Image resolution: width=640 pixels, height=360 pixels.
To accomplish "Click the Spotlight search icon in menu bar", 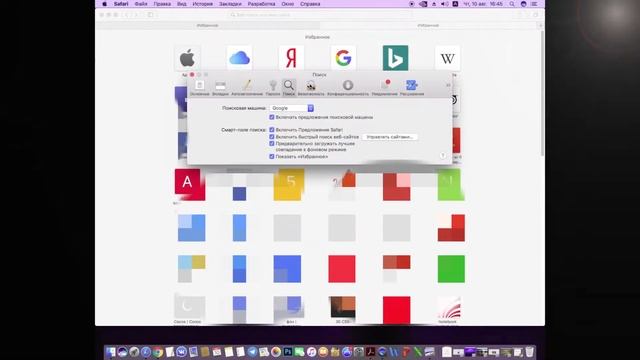I will [512, 4].
